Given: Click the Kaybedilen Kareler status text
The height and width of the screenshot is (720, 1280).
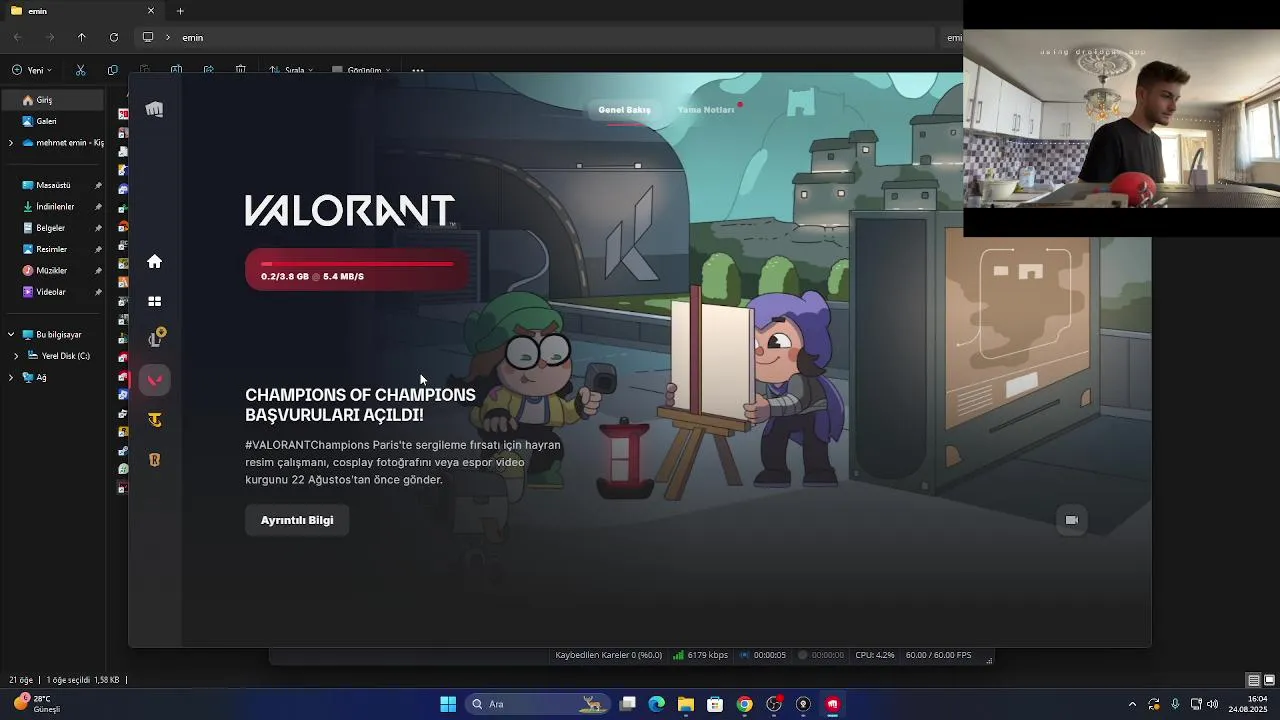Looking at the screenshot, I should (x=609, y=655).
